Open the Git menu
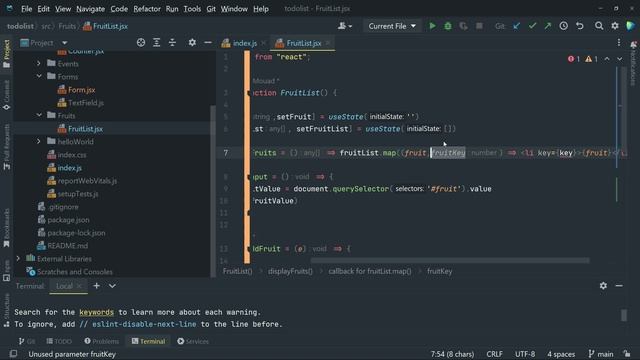Viewport: 640px width, 360px height. point(211,9)
